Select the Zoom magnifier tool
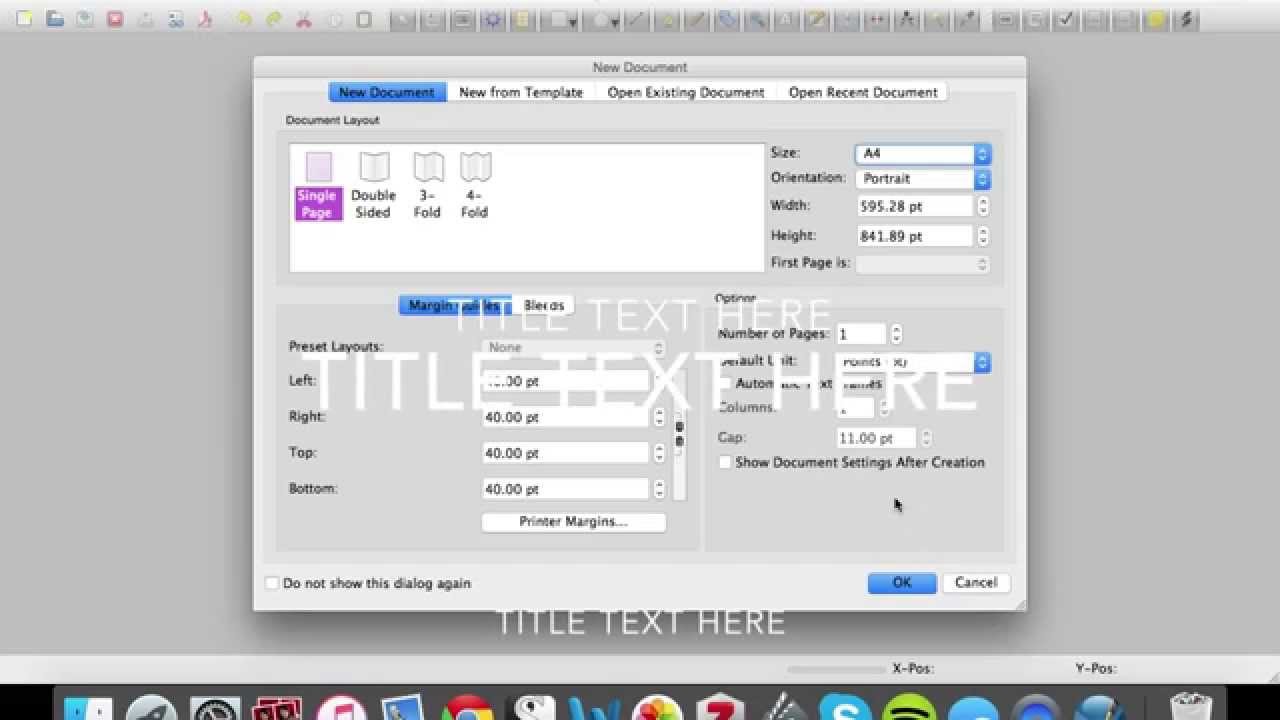The height and width of the screenshot is (720, 1280). (758, 19)
